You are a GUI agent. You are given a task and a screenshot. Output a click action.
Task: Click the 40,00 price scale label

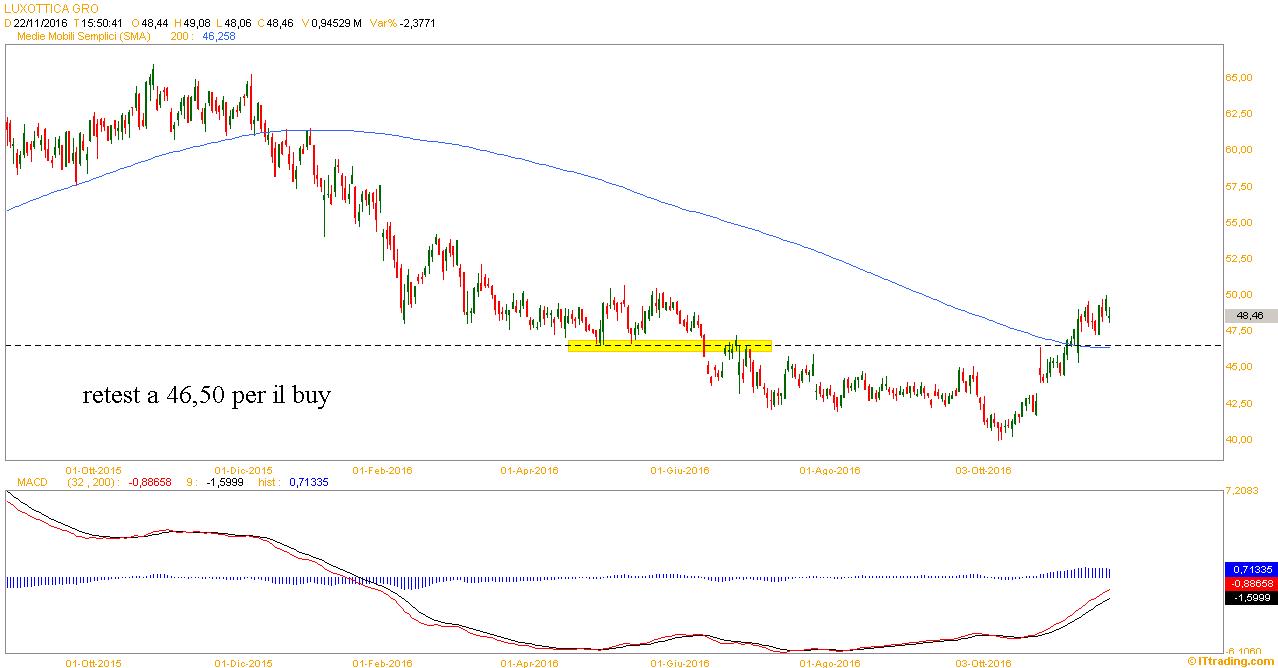click(x=1239, y=440)
